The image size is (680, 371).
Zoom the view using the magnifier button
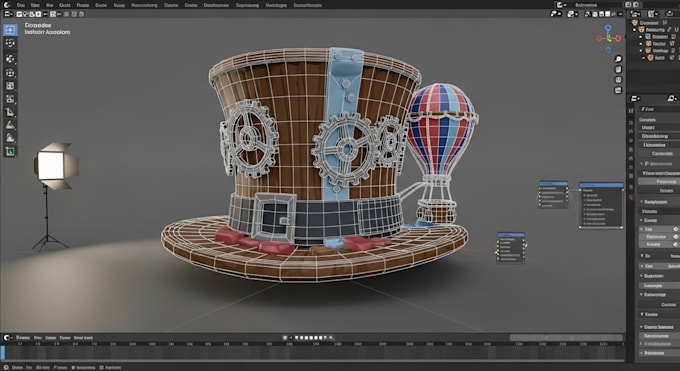coord(618,59)
